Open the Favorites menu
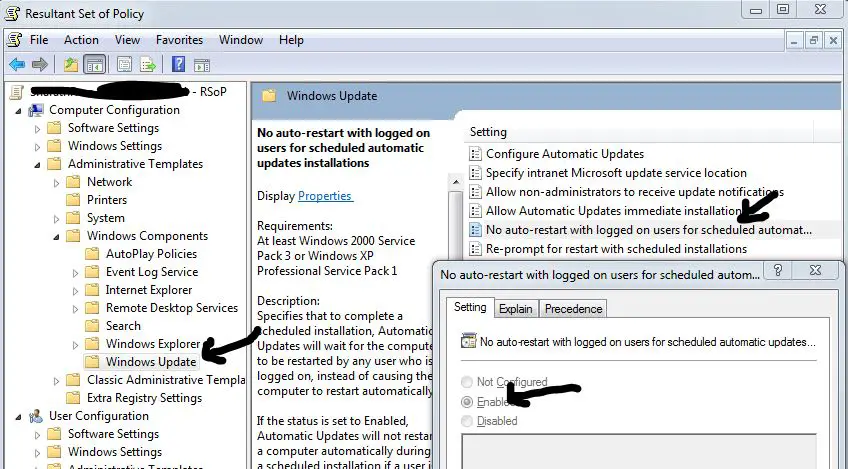 tap(180, 40)
